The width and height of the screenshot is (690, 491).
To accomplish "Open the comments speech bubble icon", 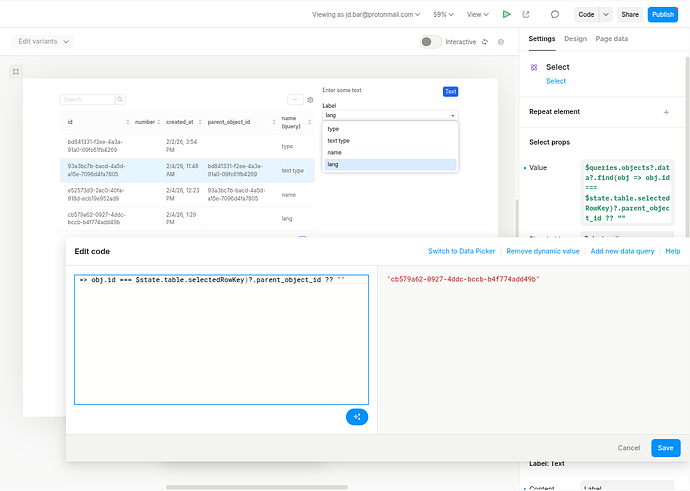I will 555,14.
